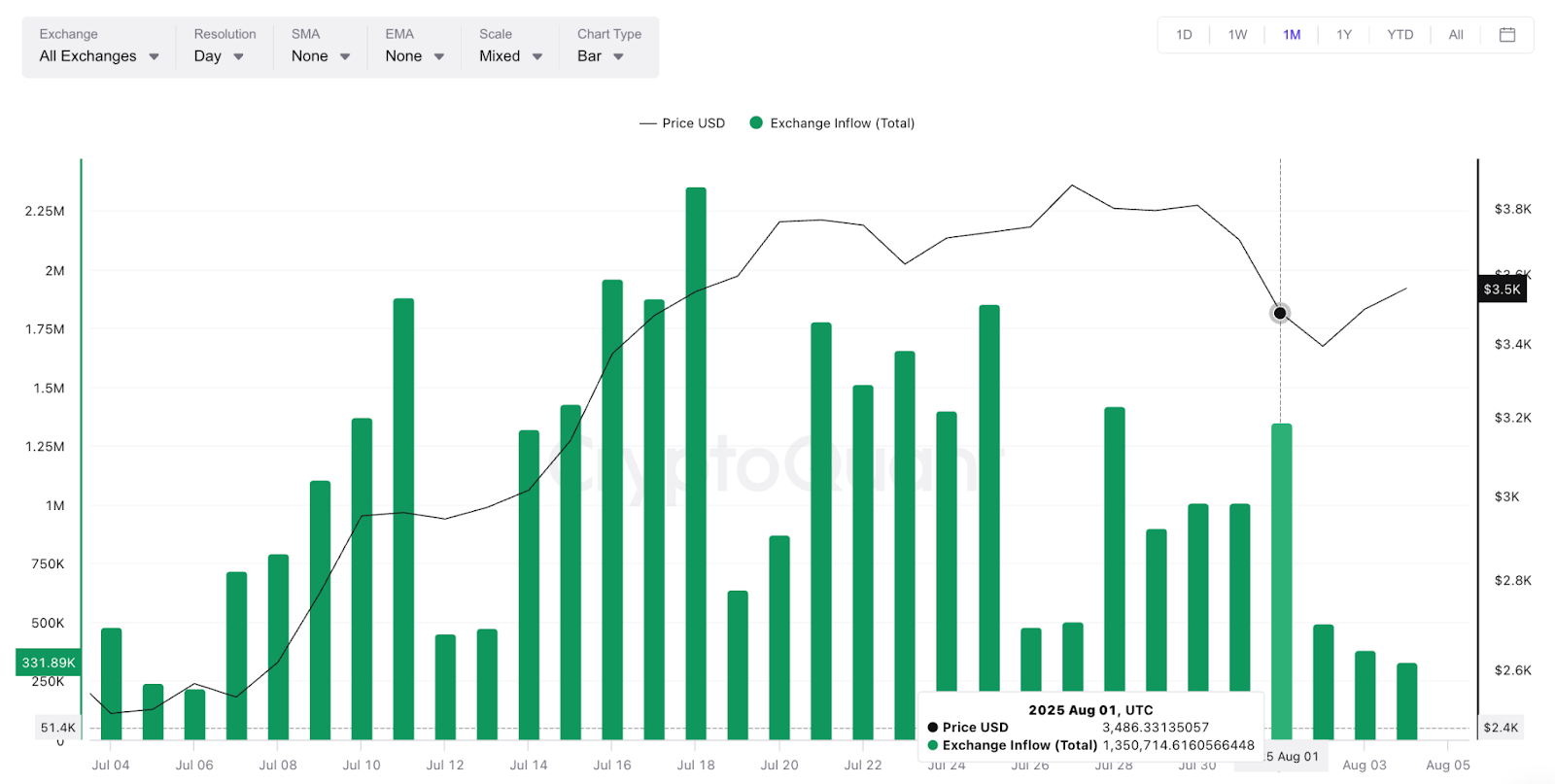Open the calendar date picker icon
The height and width of the screenshot is (784, 1555).
pos(1506,35)
